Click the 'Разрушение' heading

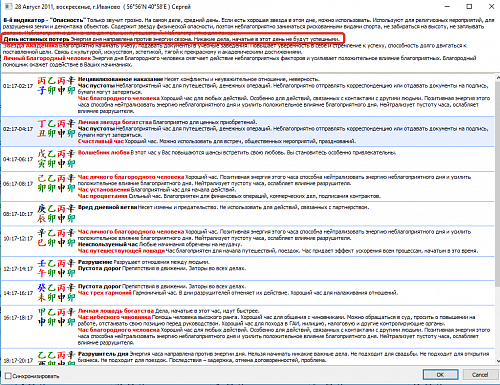coord(95,262)
